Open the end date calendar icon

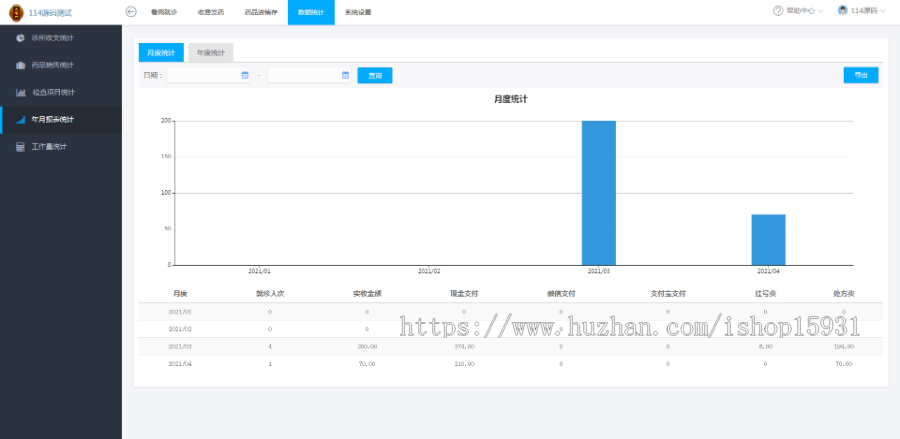[x=345, y=75]
